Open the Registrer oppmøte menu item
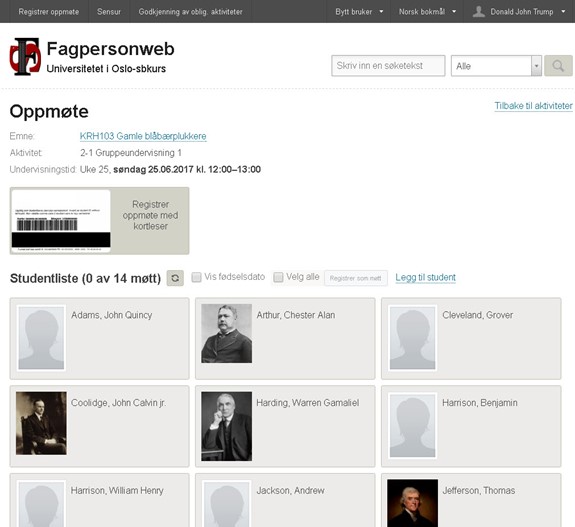This screenshot has height=527, width=575. tap(49, 12)
